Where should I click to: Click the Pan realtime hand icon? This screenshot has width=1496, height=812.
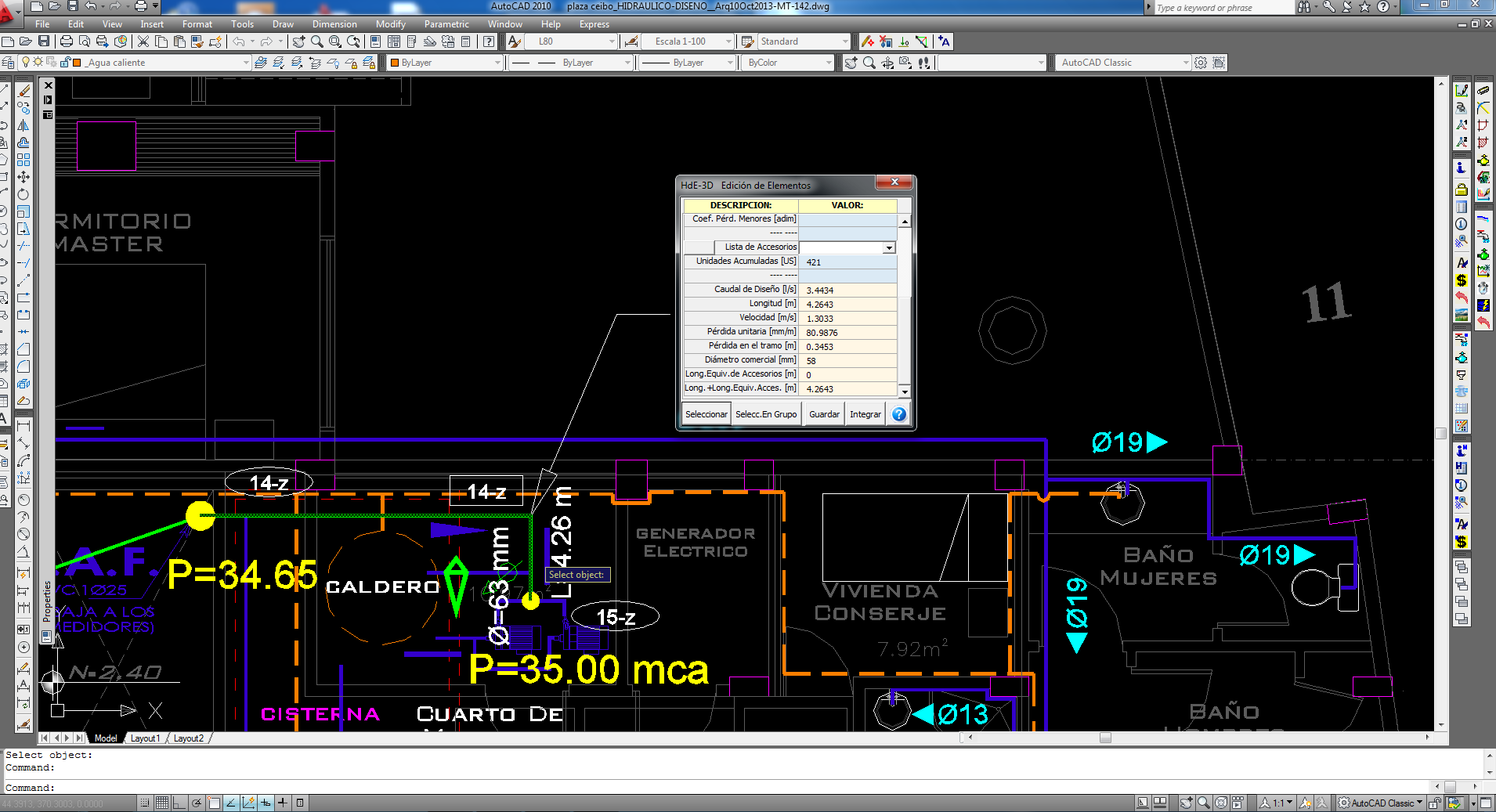[298, 42]
